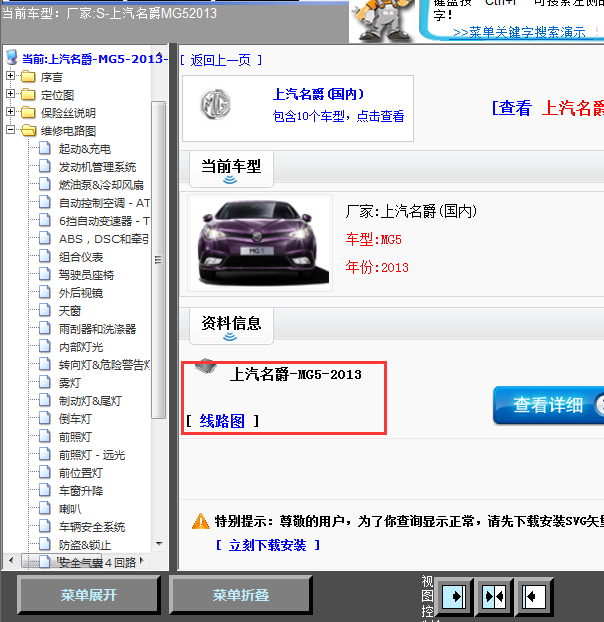Open 菜单关键字搜索演示 link
This screenshot has width=604, height=622.
point(519,32)
